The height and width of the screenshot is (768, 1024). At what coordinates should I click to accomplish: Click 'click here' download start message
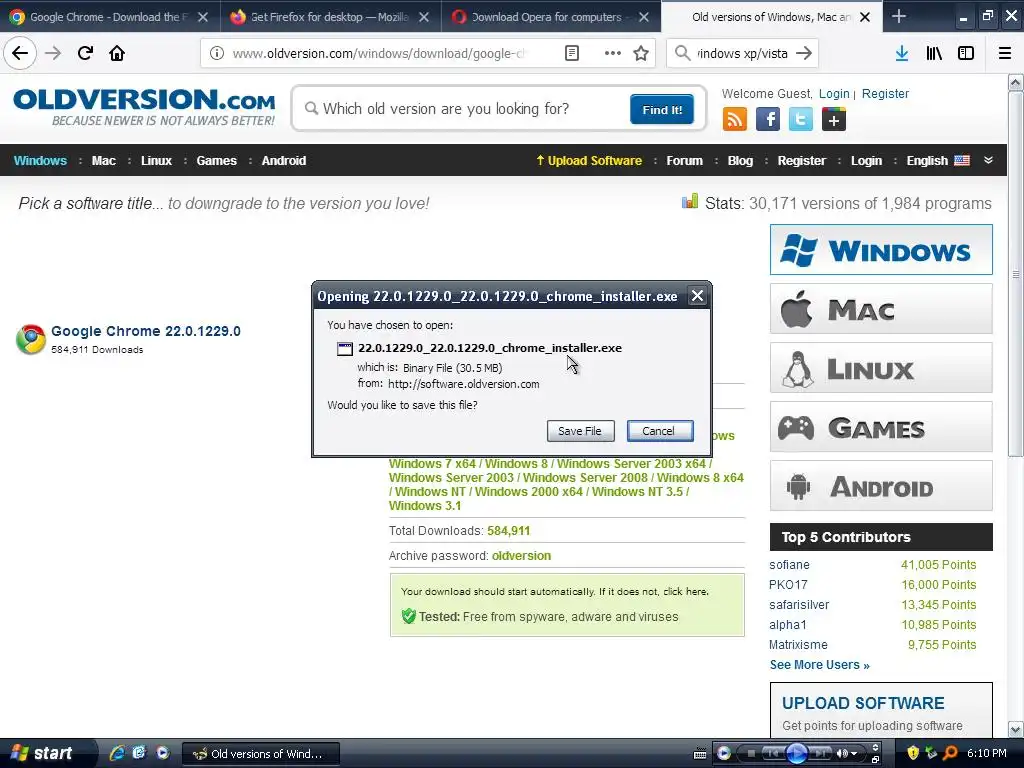click(684, 592)
